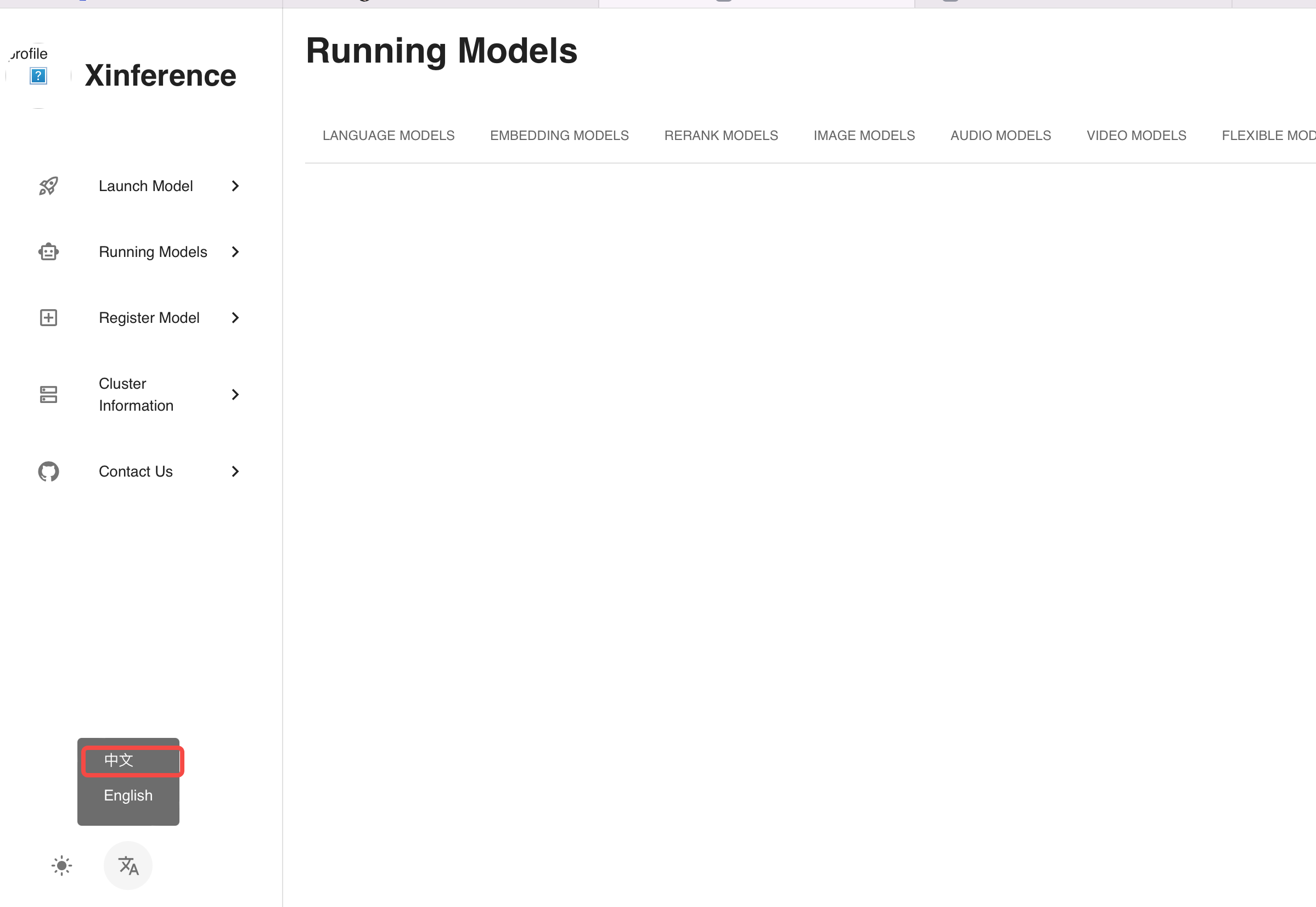This screenshot has width=1316, height=907.
Task: Click the robot icon for Running Models
Action: tap(48, 252)
